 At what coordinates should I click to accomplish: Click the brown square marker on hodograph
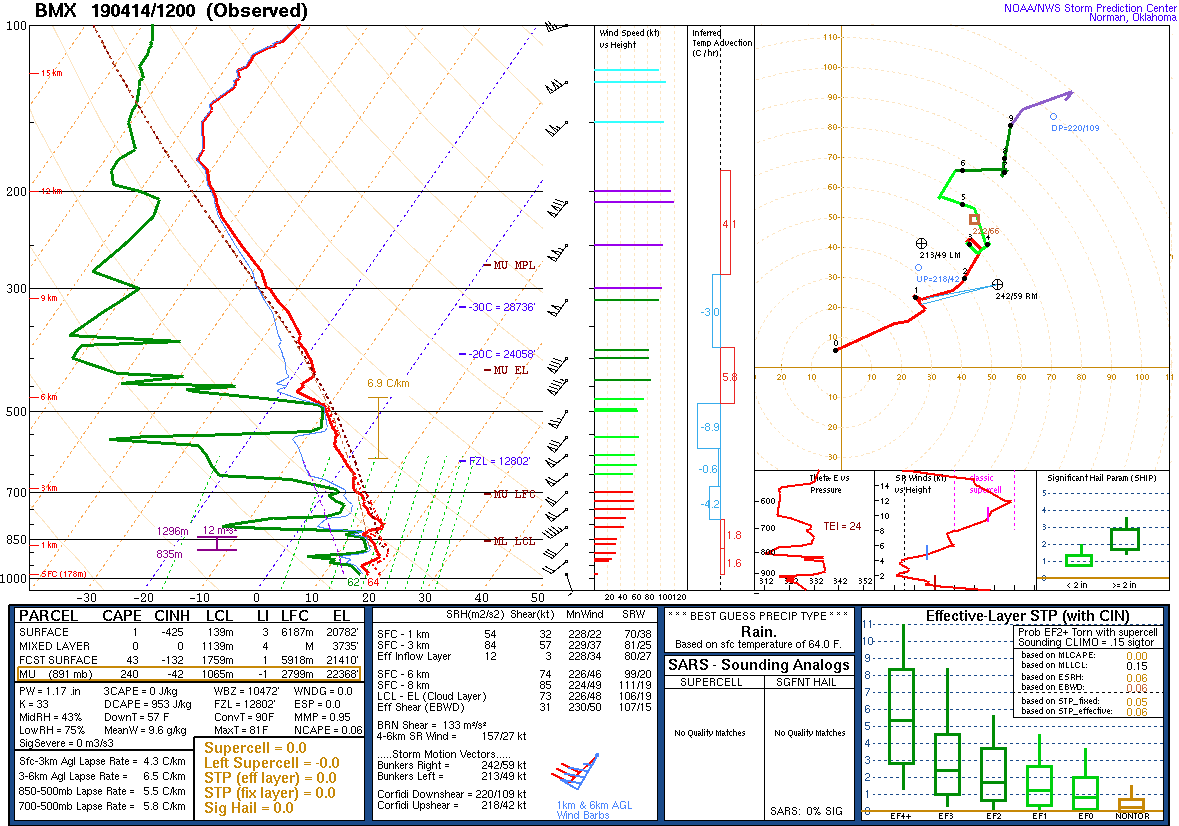pyautogui.click(x=974, y=219)
